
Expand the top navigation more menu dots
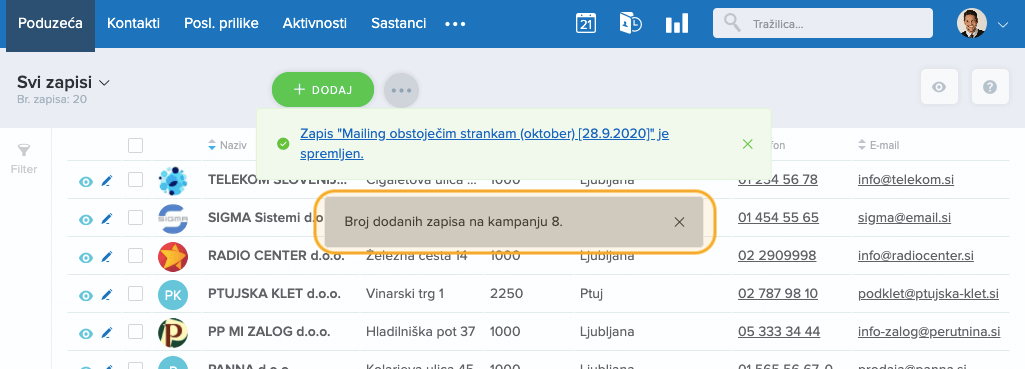click(455, 24)
